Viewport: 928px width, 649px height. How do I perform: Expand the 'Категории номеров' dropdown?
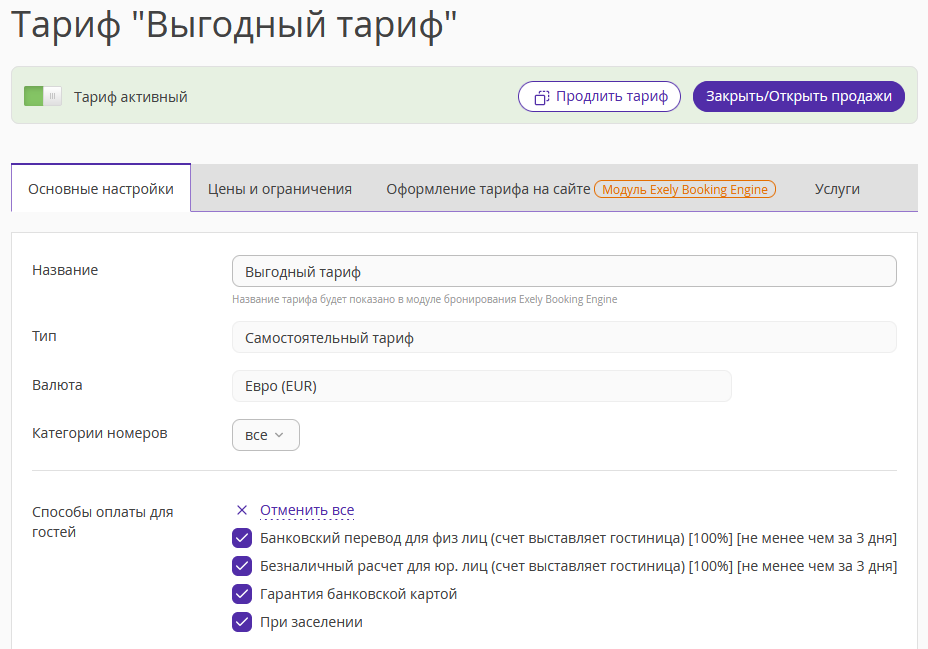pyautogui.click(x=266, y=435)
